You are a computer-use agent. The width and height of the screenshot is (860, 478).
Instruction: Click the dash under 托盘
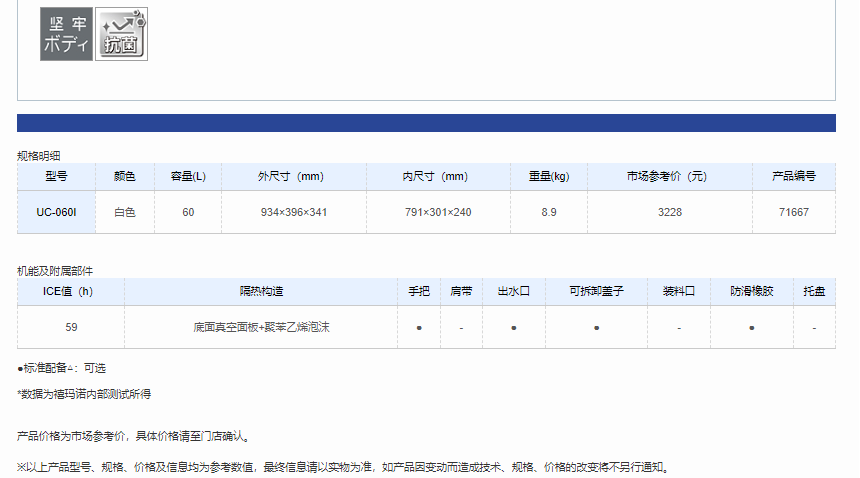814,328
